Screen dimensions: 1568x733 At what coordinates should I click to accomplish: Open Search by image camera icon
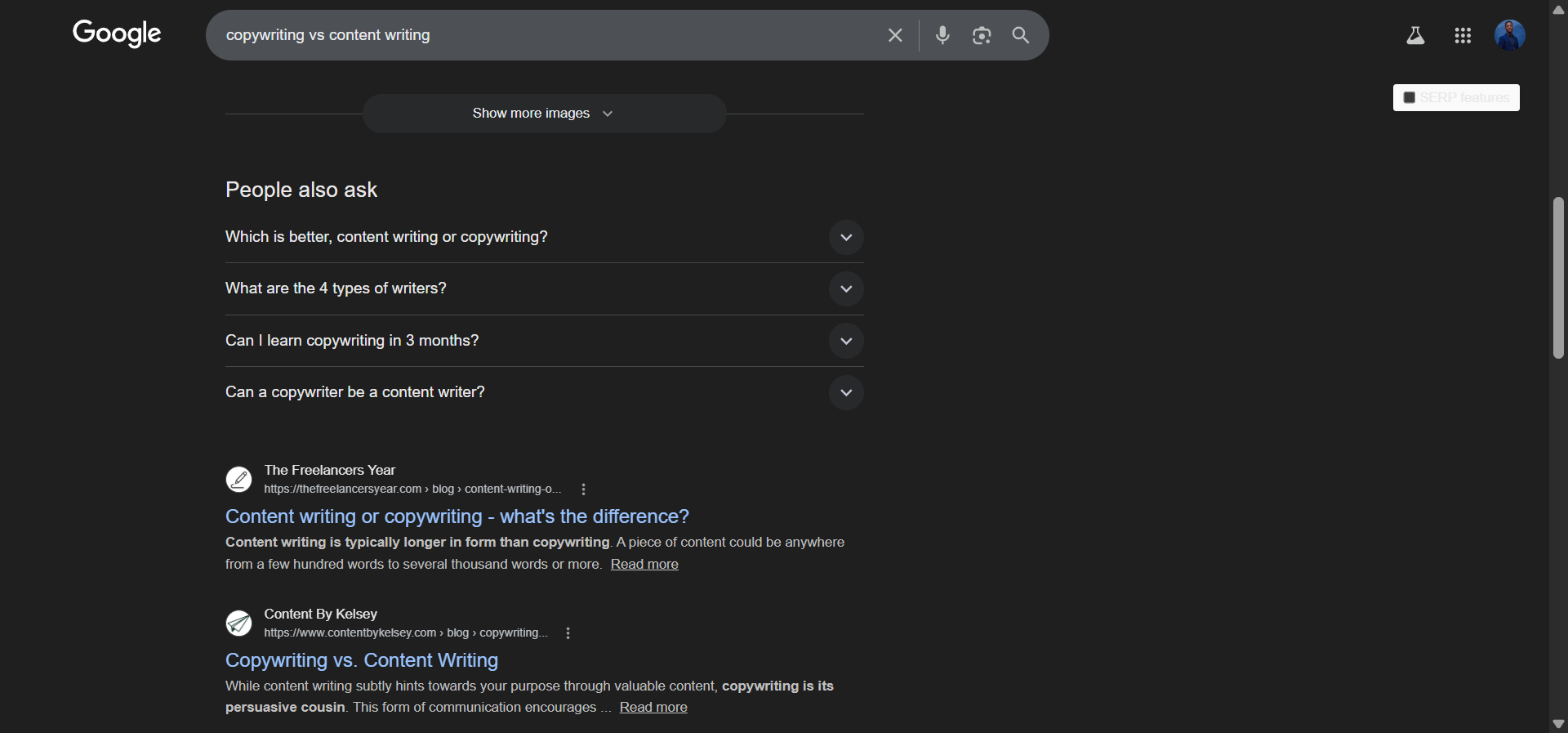(982, 35)
